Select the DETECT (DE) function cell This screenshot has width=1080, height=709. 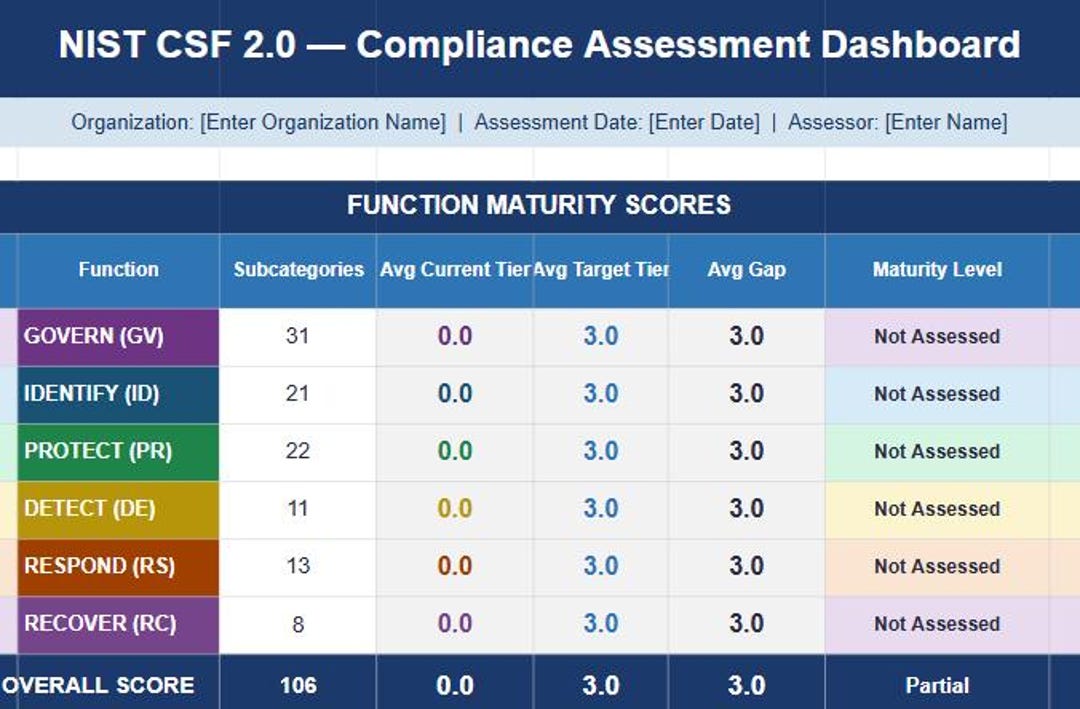[118, 509]
